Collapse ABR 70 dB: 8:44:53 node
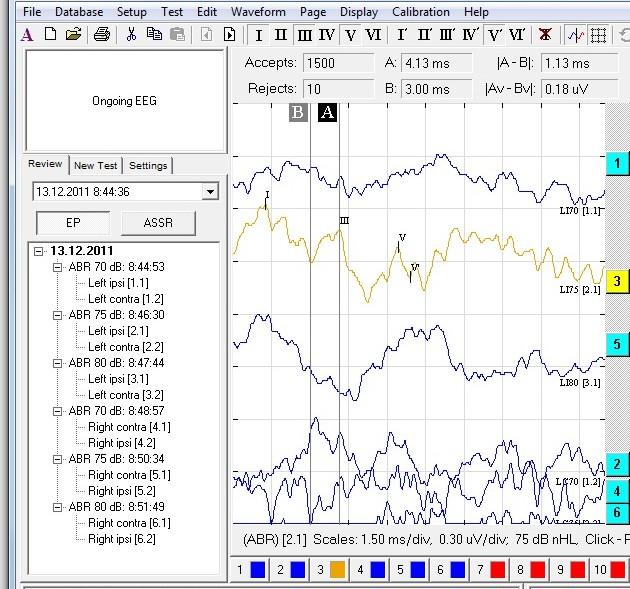The height and width of the screenshot is (589, 630). [57, 267]
